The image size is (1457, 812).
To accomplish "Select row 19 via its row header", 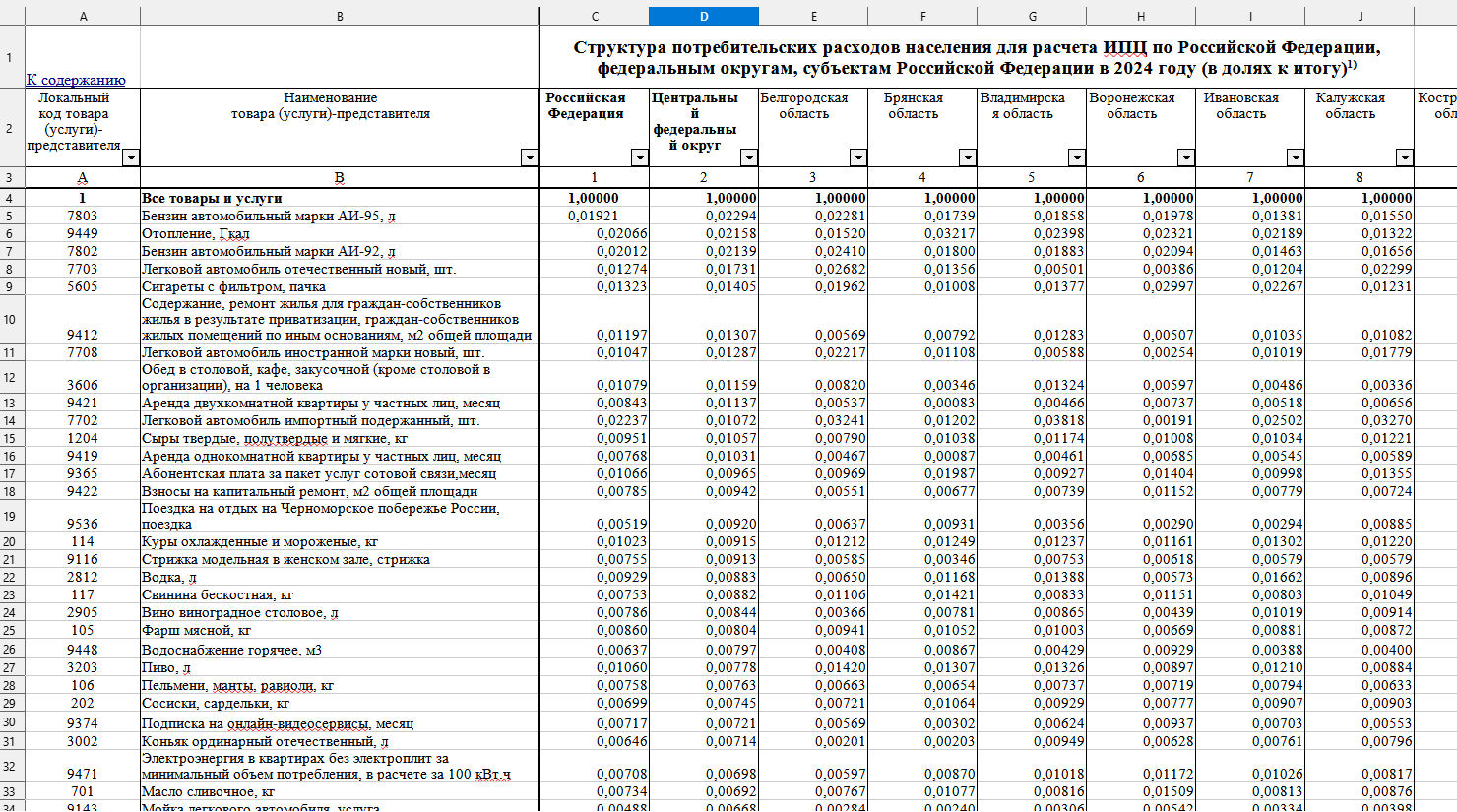I will pyautogui.click(x=12, y=516).
